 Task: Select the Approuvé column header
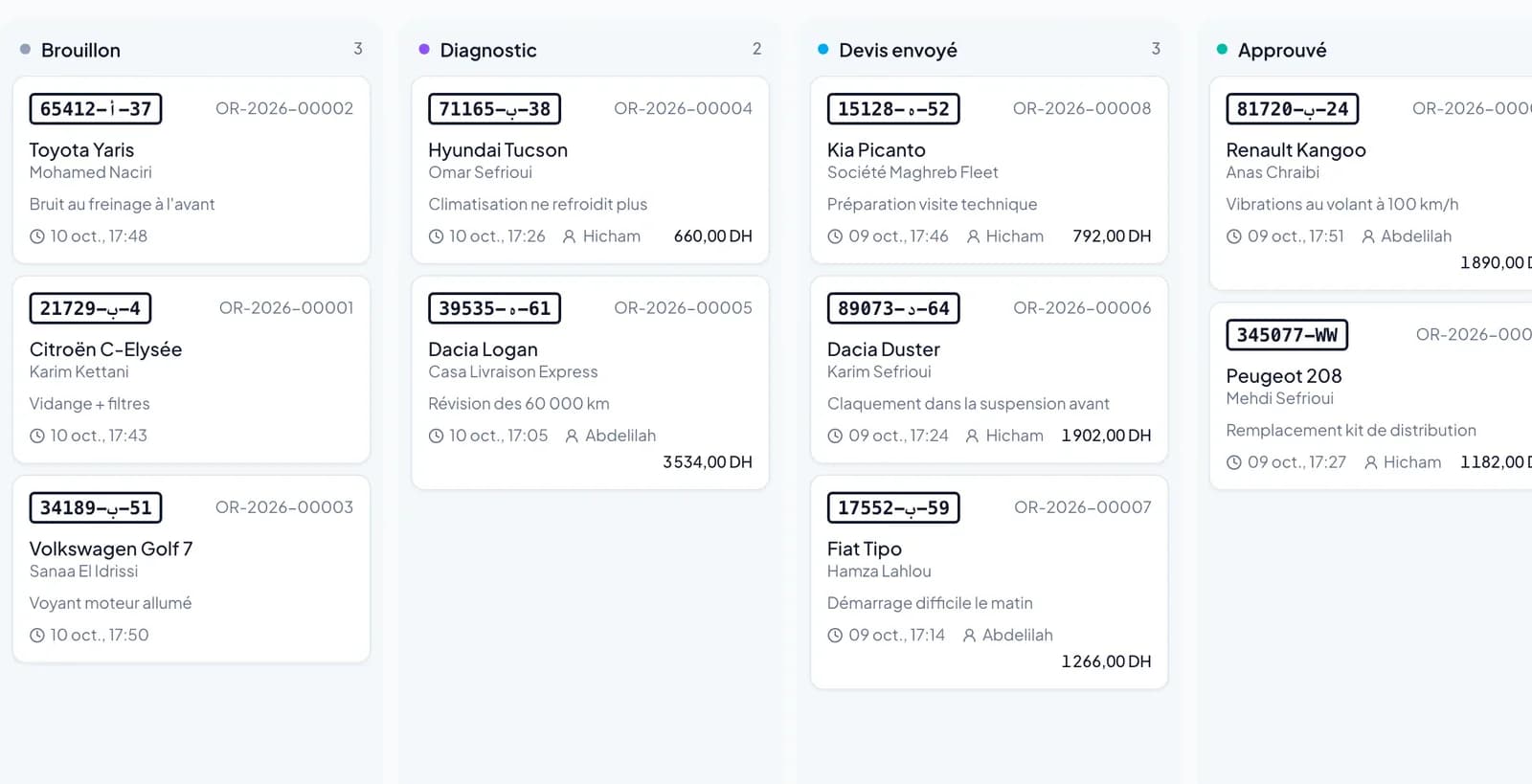tap(1282, 50)
